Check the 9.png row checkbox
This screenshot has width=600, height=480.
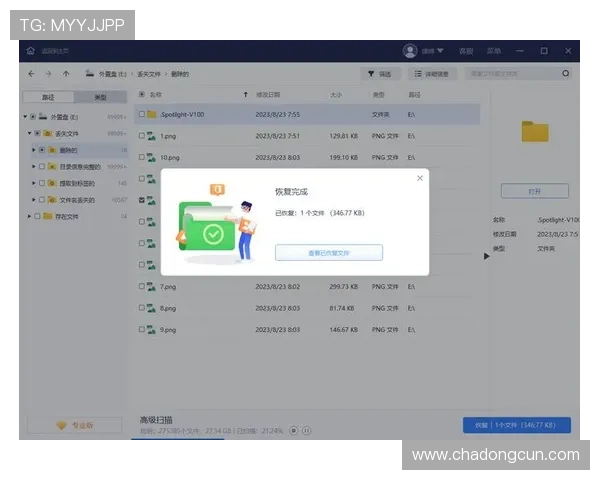[142, 329]
